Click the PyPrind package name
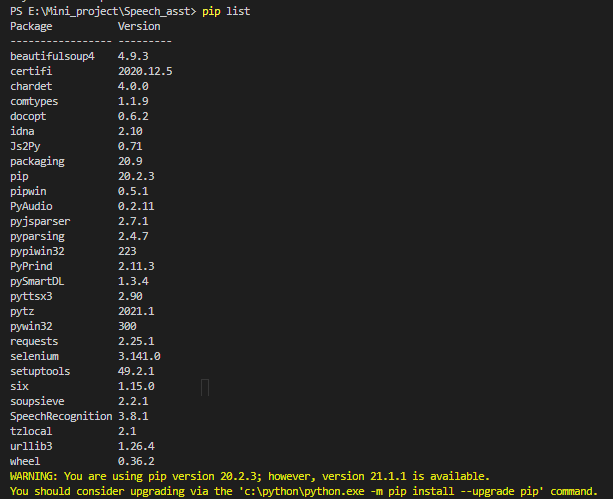Screen dimensions: 613x499 (x=31, y=266)
